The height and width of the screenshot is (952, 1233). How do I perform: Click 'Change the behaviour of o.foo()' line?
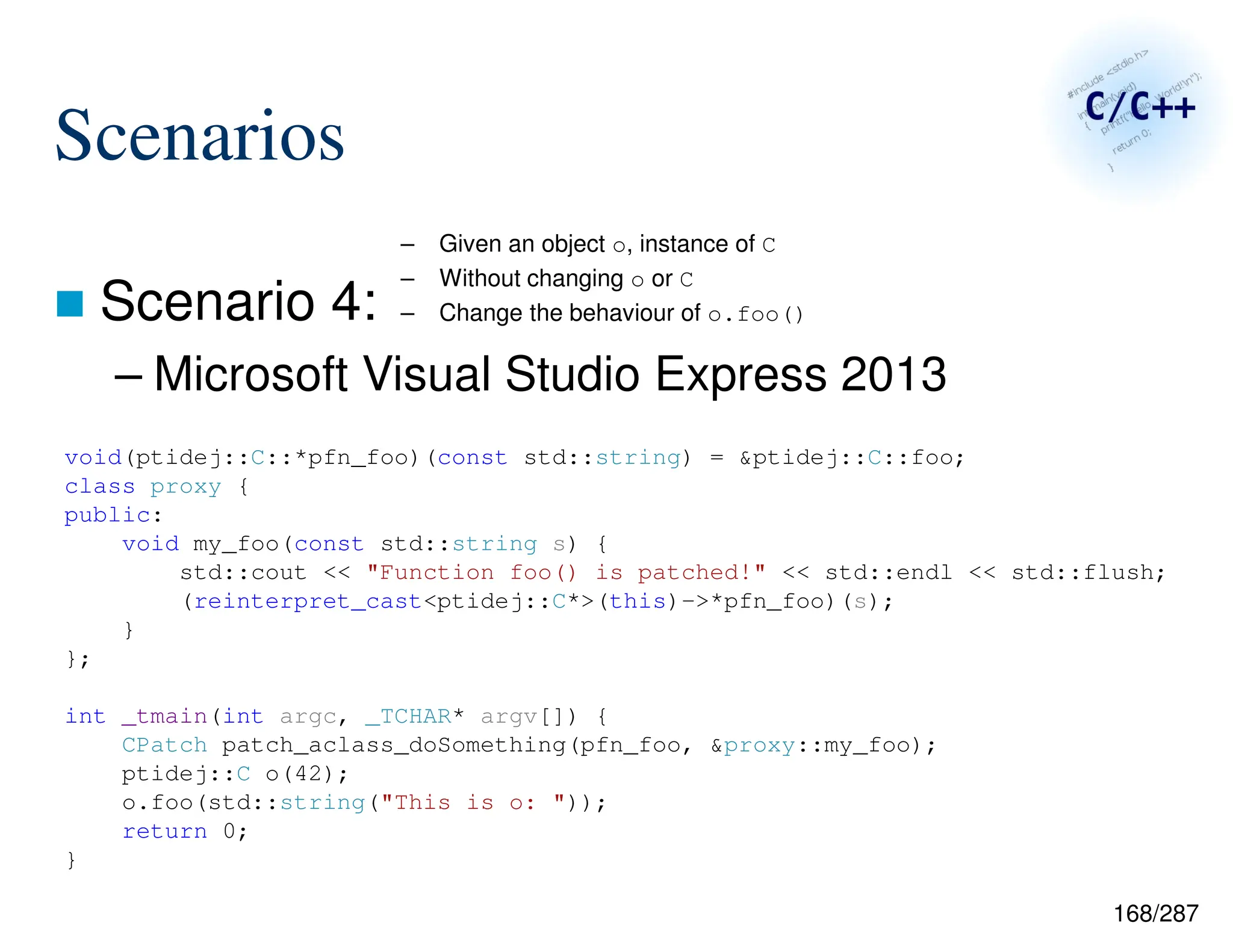[621, 314]
